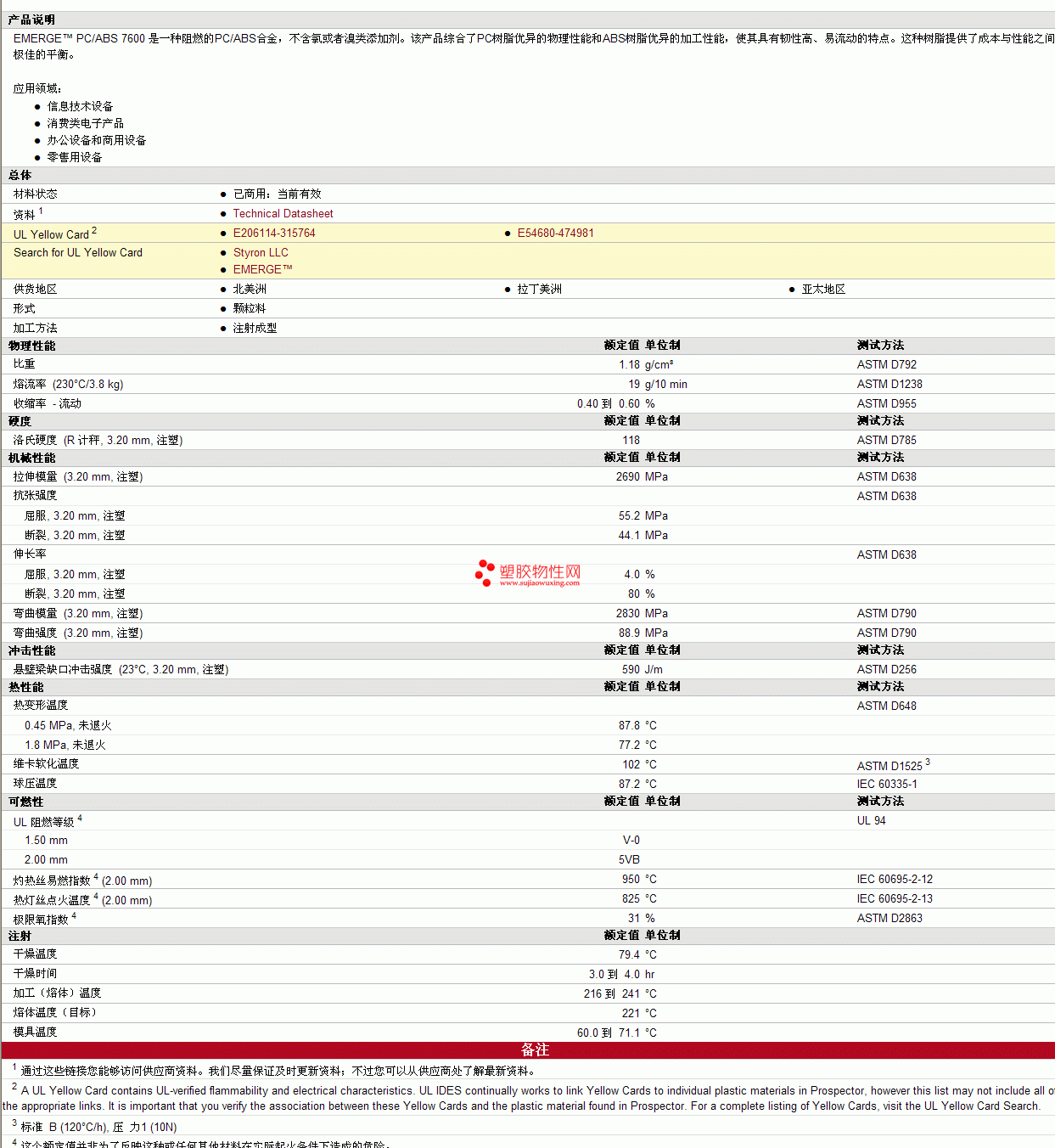
Task: Select the Rockwell hardness value 118
Action: click(x=631, y=441)
